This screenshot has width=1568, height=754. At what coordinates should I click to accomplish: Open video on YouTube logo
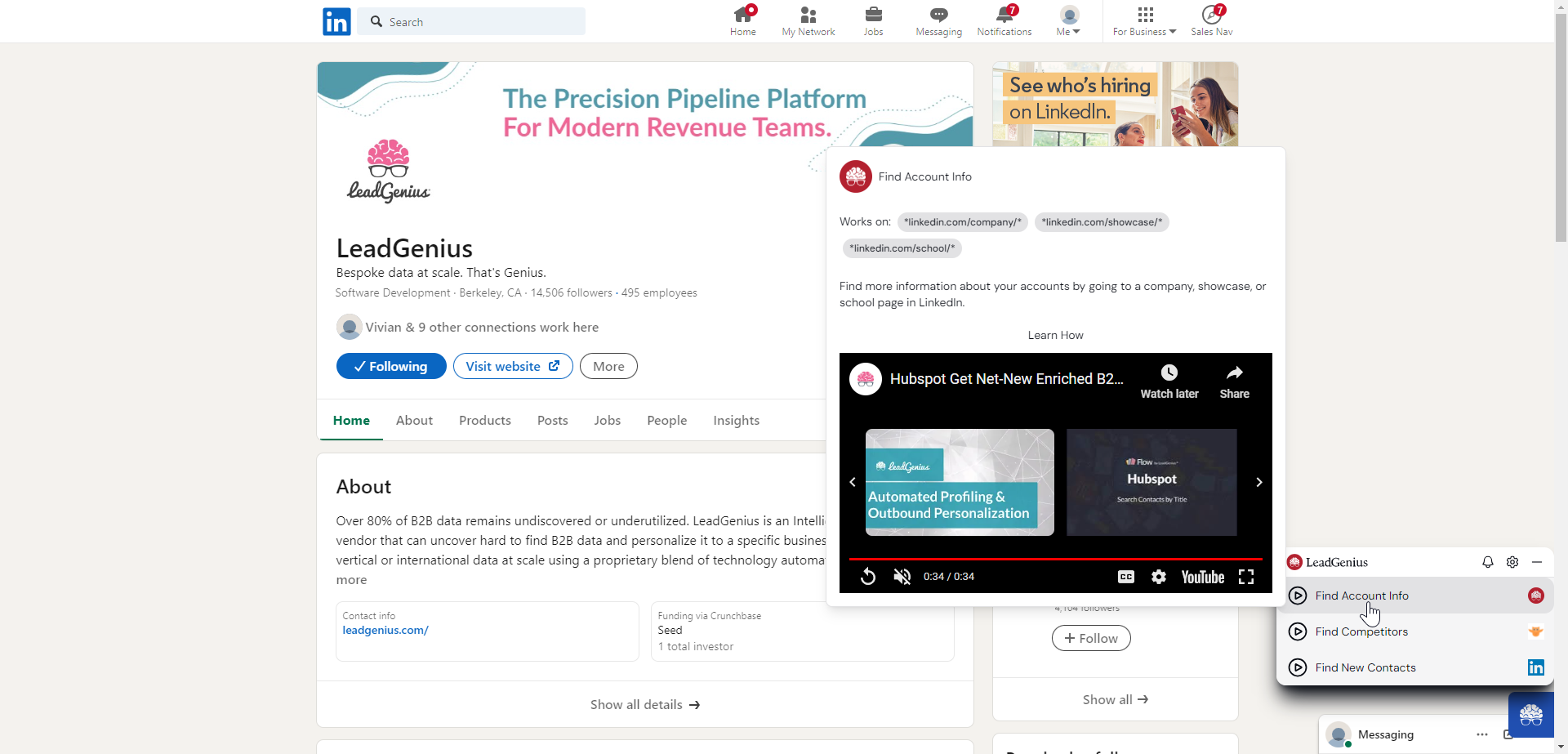point(1203,577)
